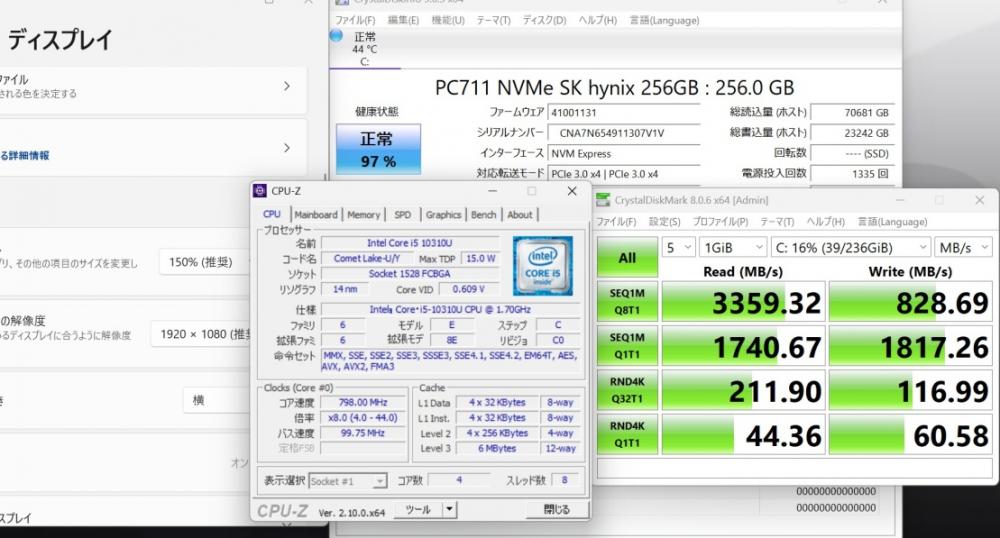Click RND4K Q32T1 read result 211.90
This screenshot has height=538, width=1000.
pos(744,390)
